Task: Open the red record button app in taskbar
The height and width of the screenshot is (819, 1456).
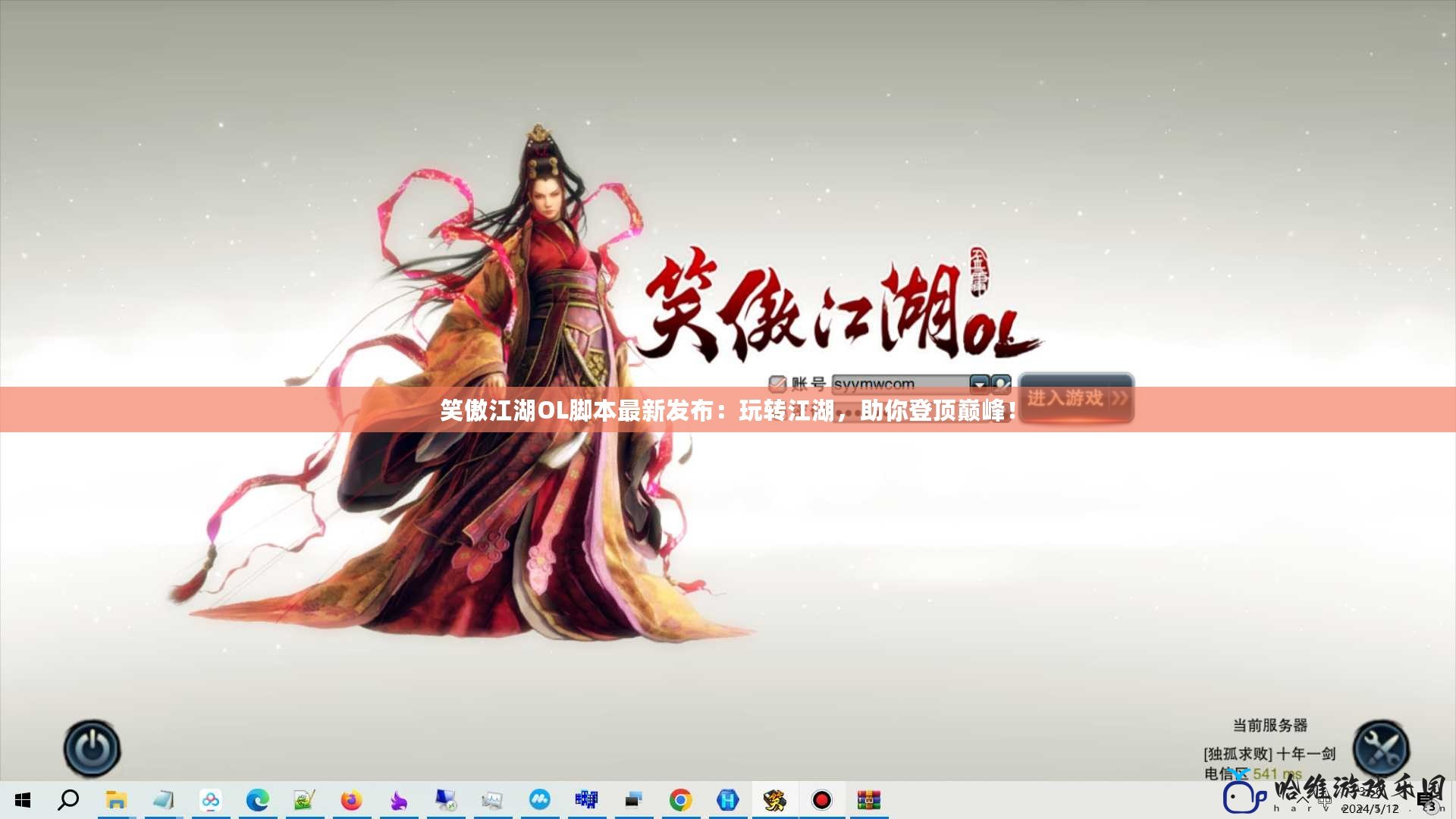Action: pos(821,800)
